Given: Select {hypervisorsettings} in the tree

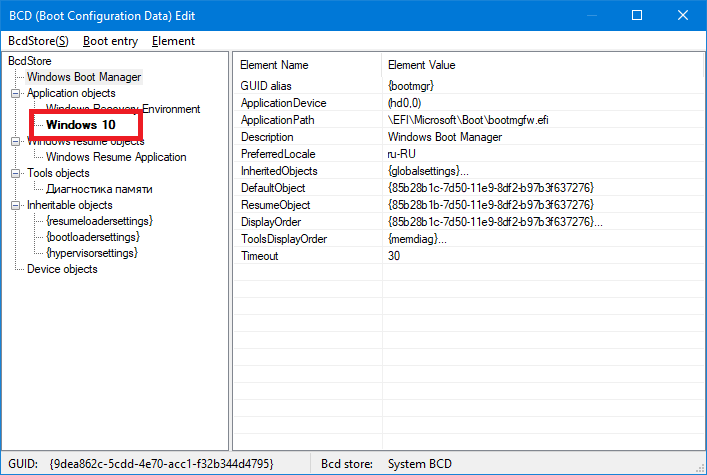Looking at the screenshot, I should click(x=92, y=253).
